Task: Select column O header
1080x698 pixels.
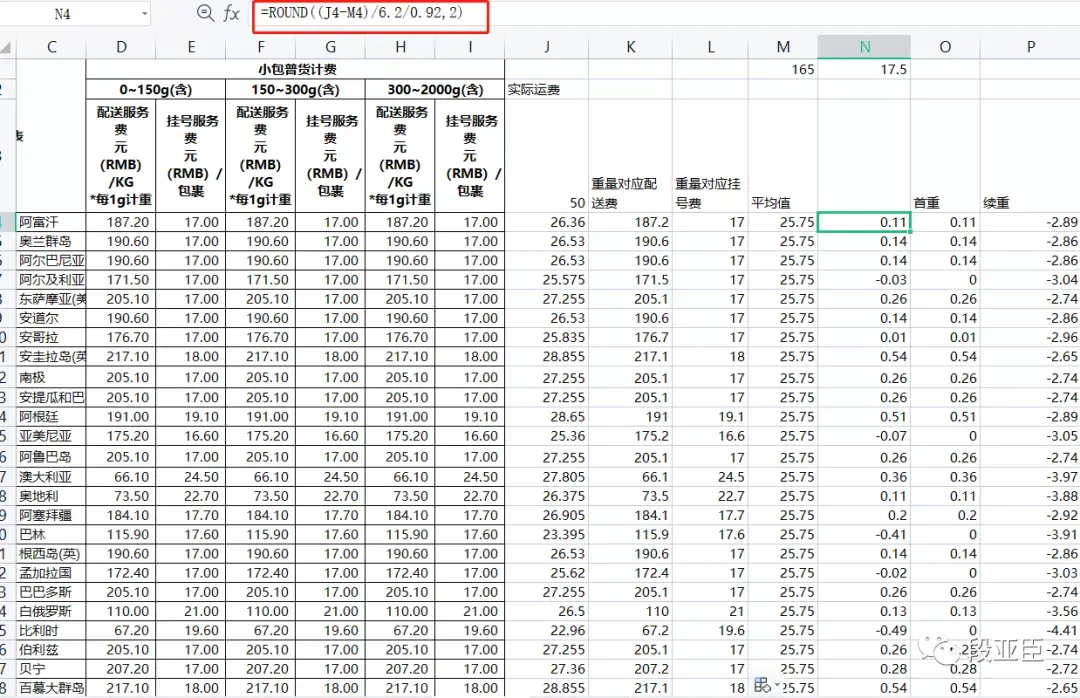Action: tap(945, 47)
